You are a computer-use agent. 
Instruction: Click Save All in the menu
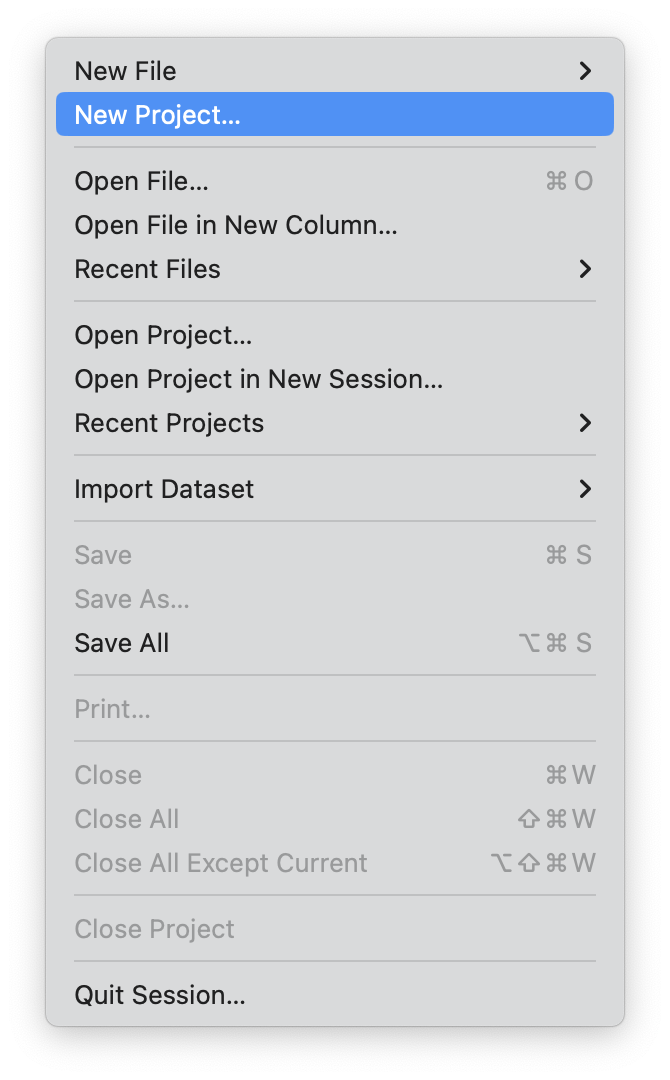(122, 643)
